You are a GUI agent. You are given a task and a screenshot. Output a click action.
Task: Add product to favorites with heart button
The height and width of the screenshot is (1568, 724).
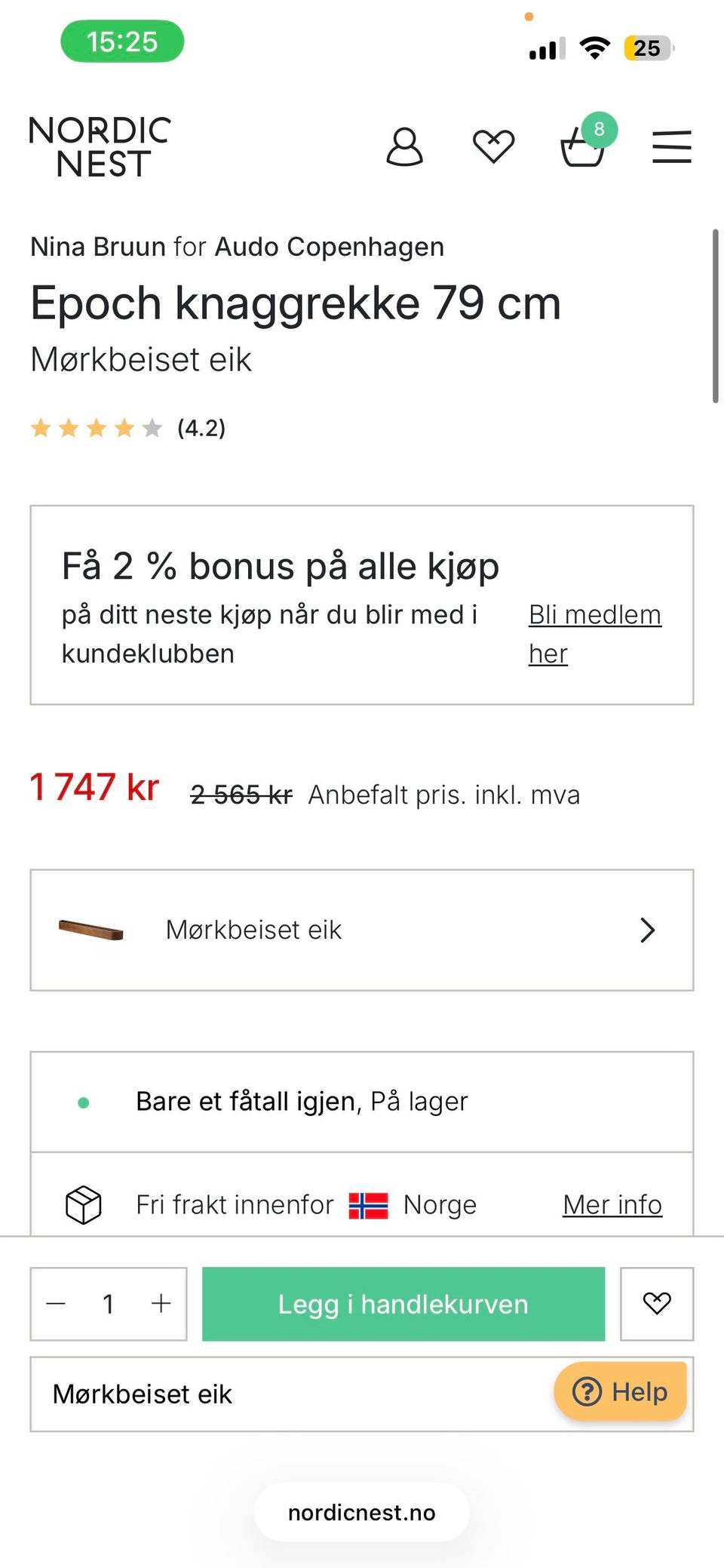pos(657,1303)
